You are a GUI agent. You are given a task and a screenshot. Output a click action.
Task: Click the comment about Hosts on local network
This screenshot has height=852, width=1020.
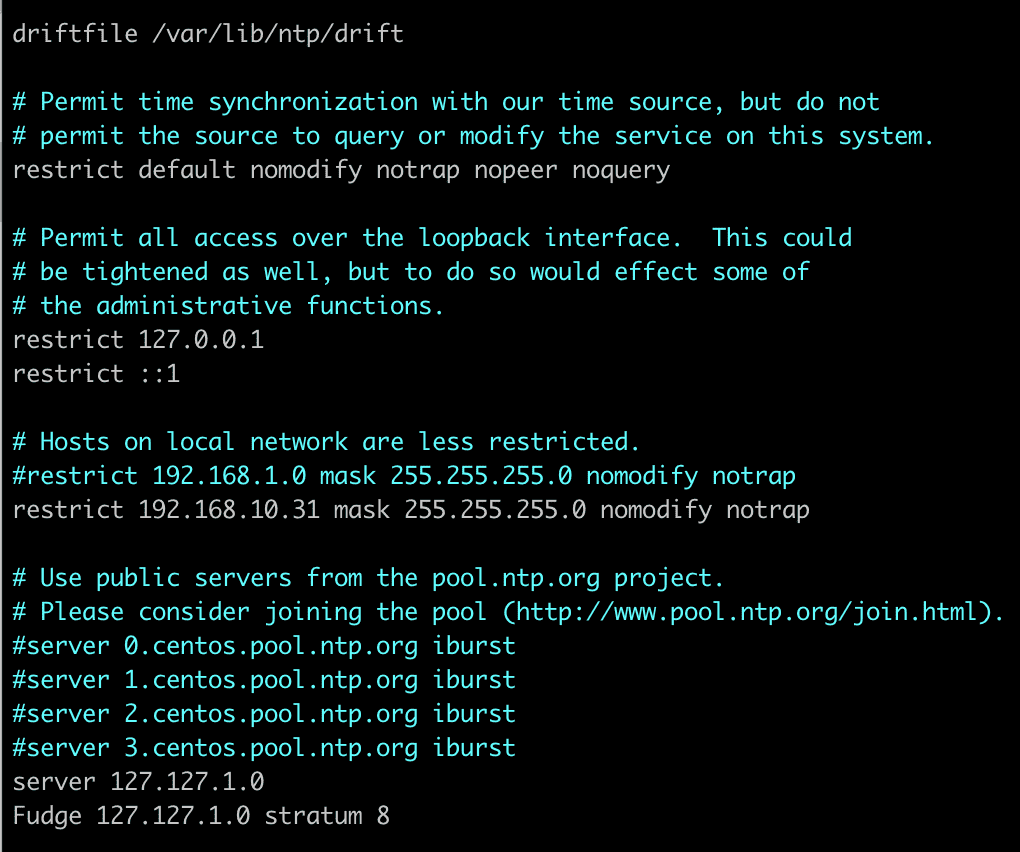point(326,442)
